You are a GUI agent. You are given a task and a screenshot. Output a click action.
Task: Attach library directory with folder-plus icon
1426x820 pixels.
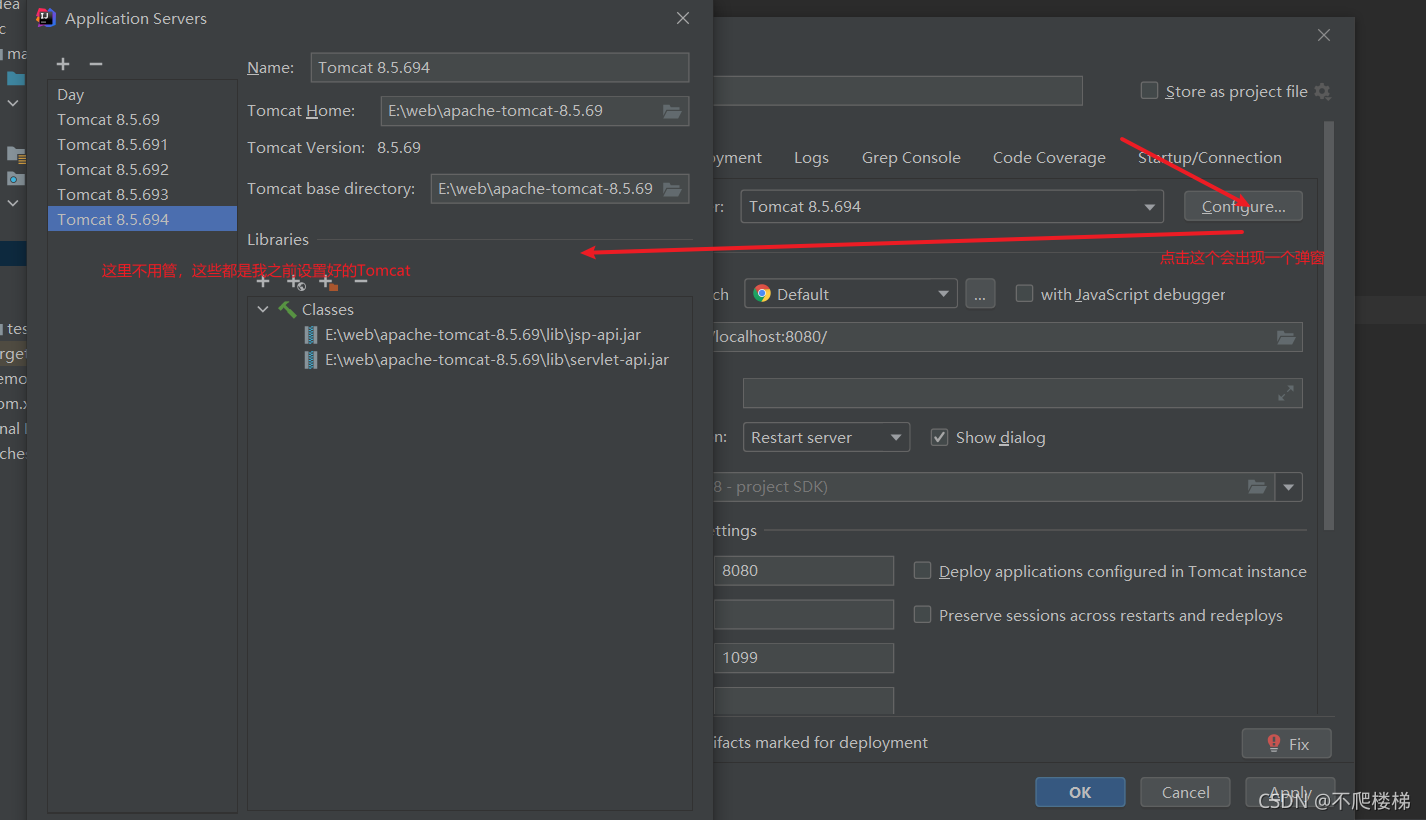pos(328,283)
